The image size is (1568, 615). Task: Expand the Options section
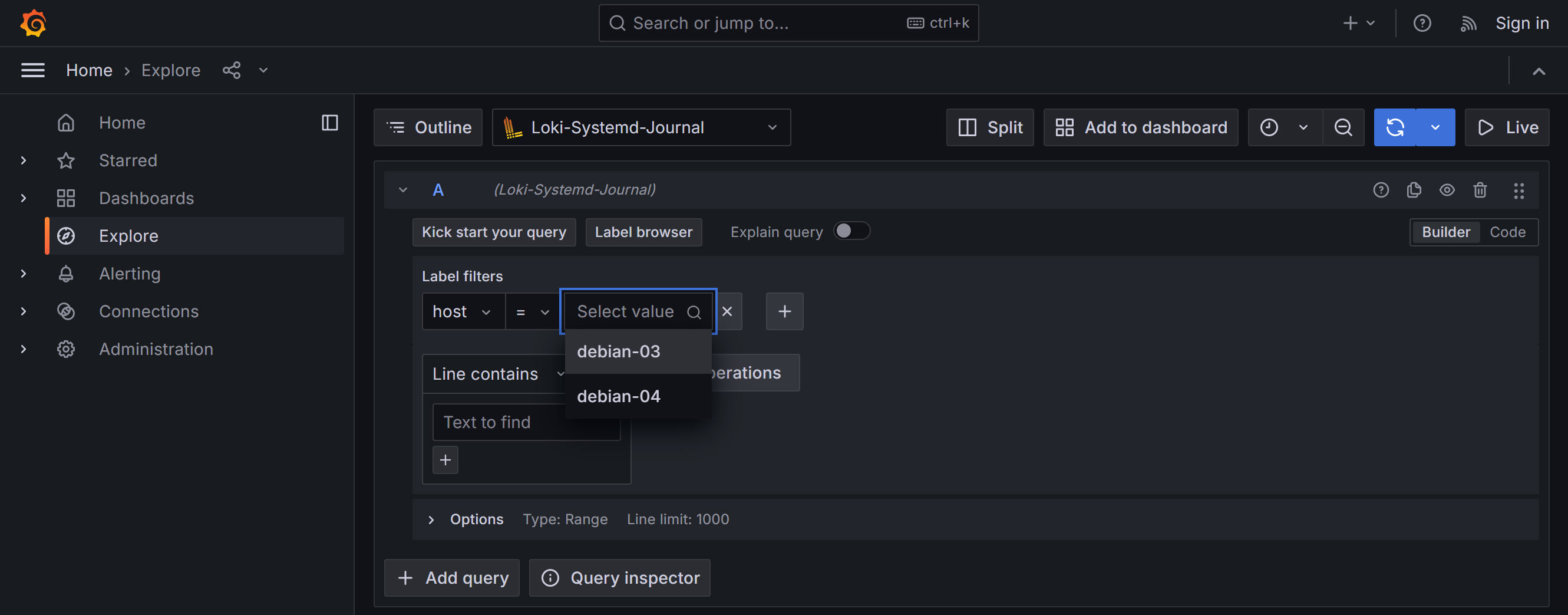[x=431, y=519]
